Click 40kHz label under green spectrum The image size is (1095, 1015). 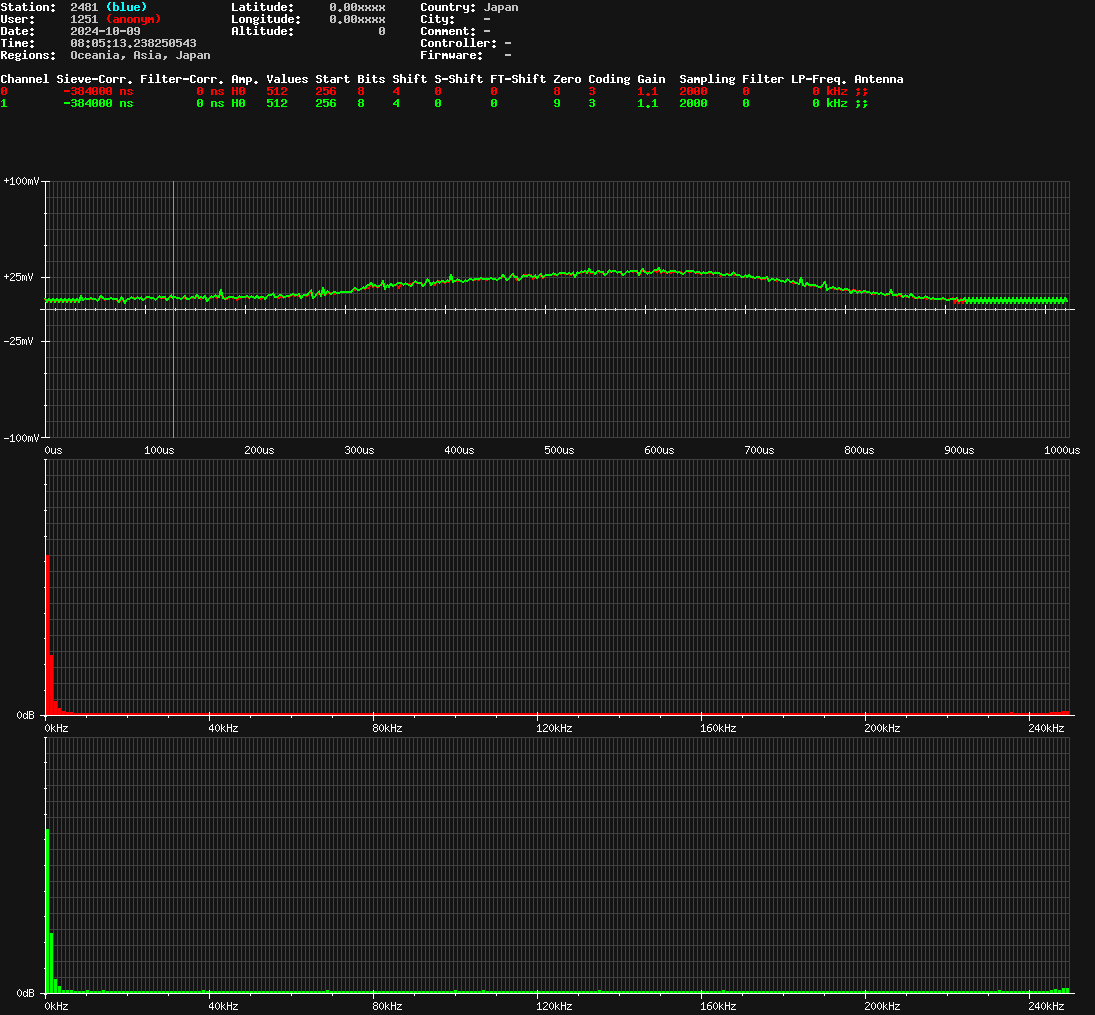point(223,1006)
